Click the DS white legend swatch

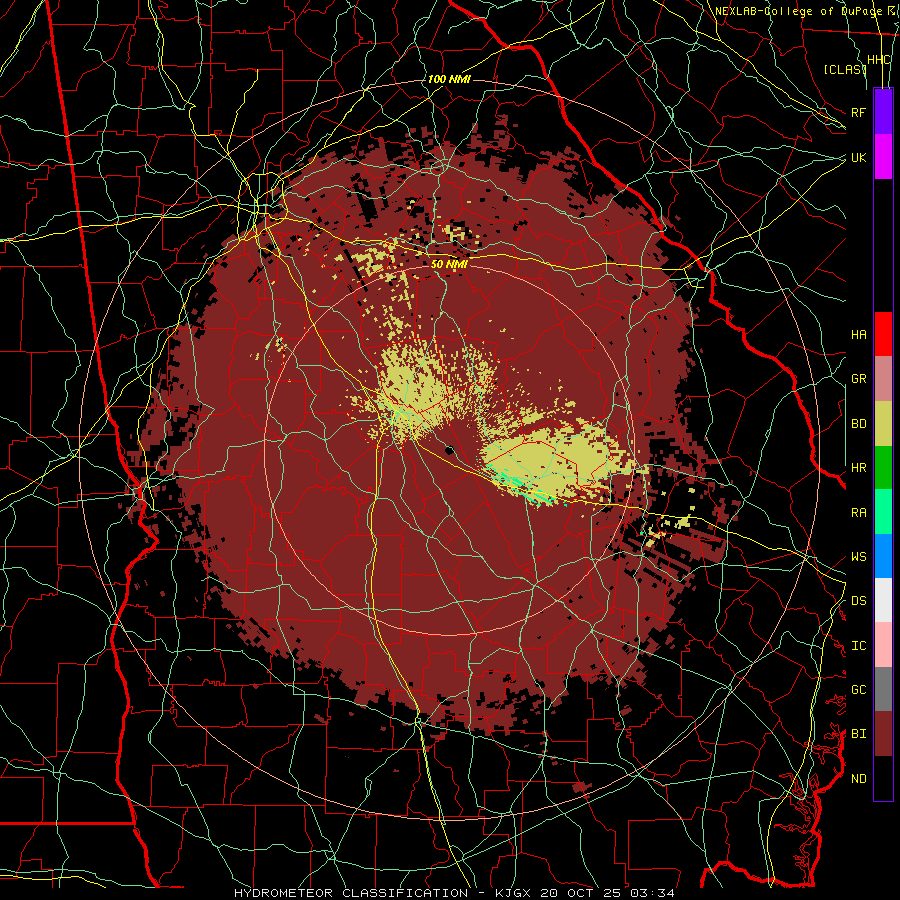[x=883, y=600]
